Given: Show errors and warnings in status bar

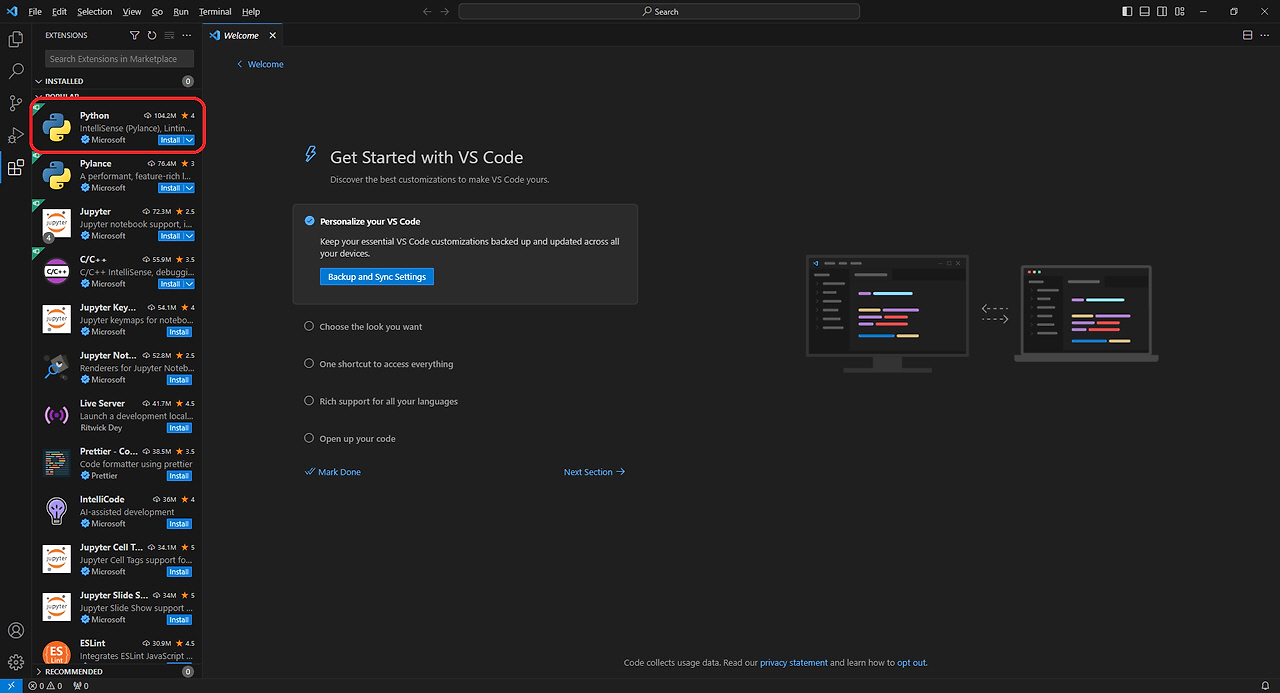Looking at the screenshot, I should coord(45,686).
